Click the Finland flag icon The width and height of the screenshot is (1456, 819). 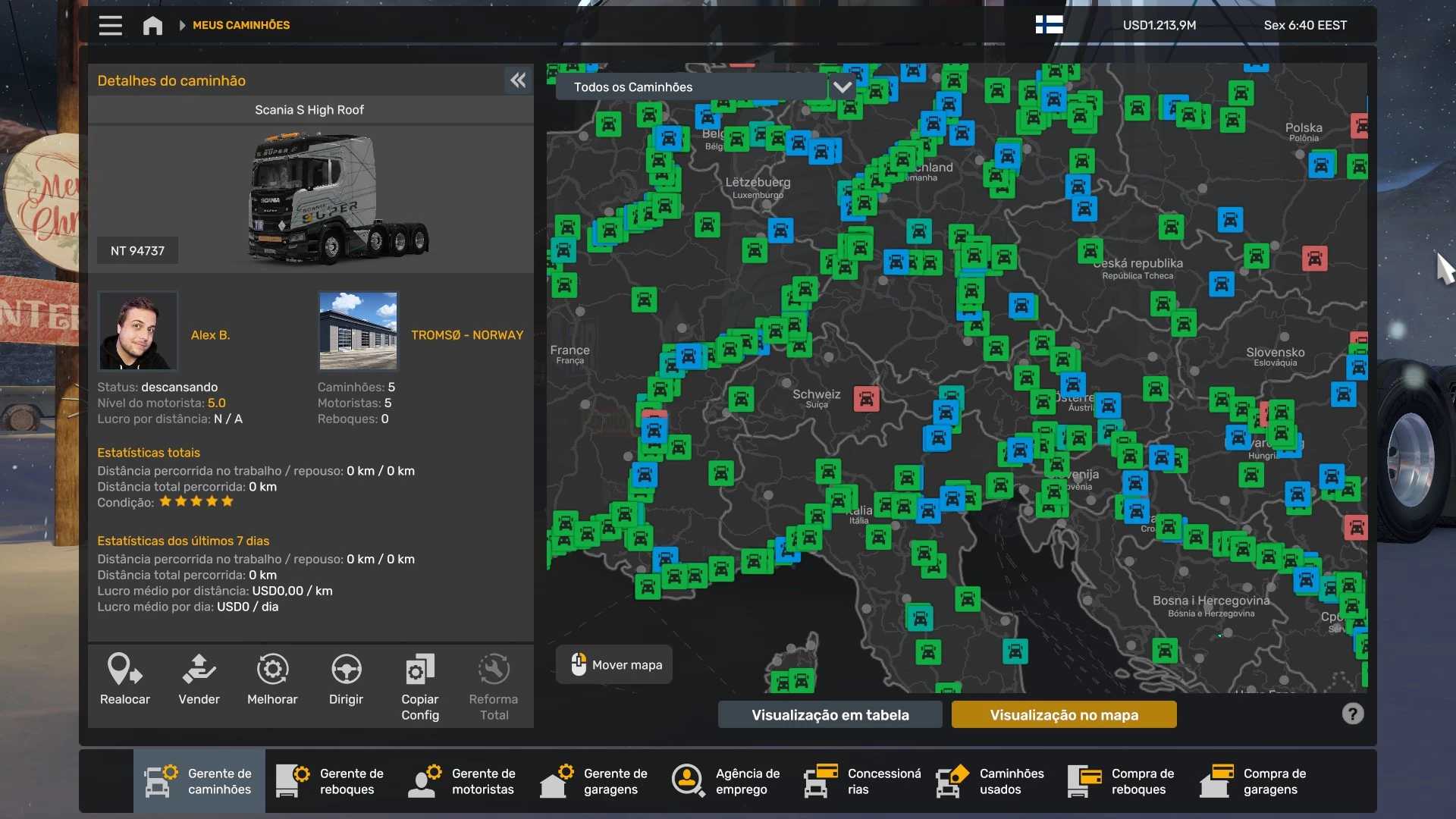tap(1049, 25)
